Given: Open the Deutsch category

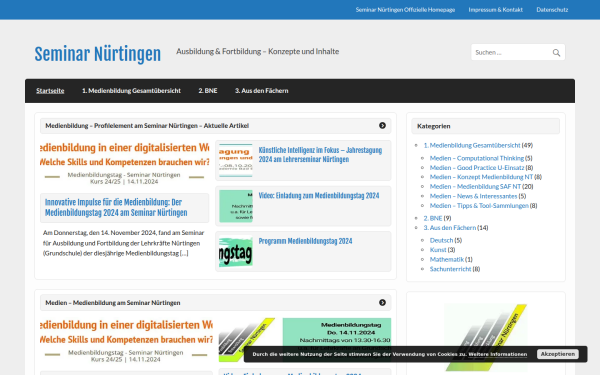Looking at the screenshot, I should point(441,240).
